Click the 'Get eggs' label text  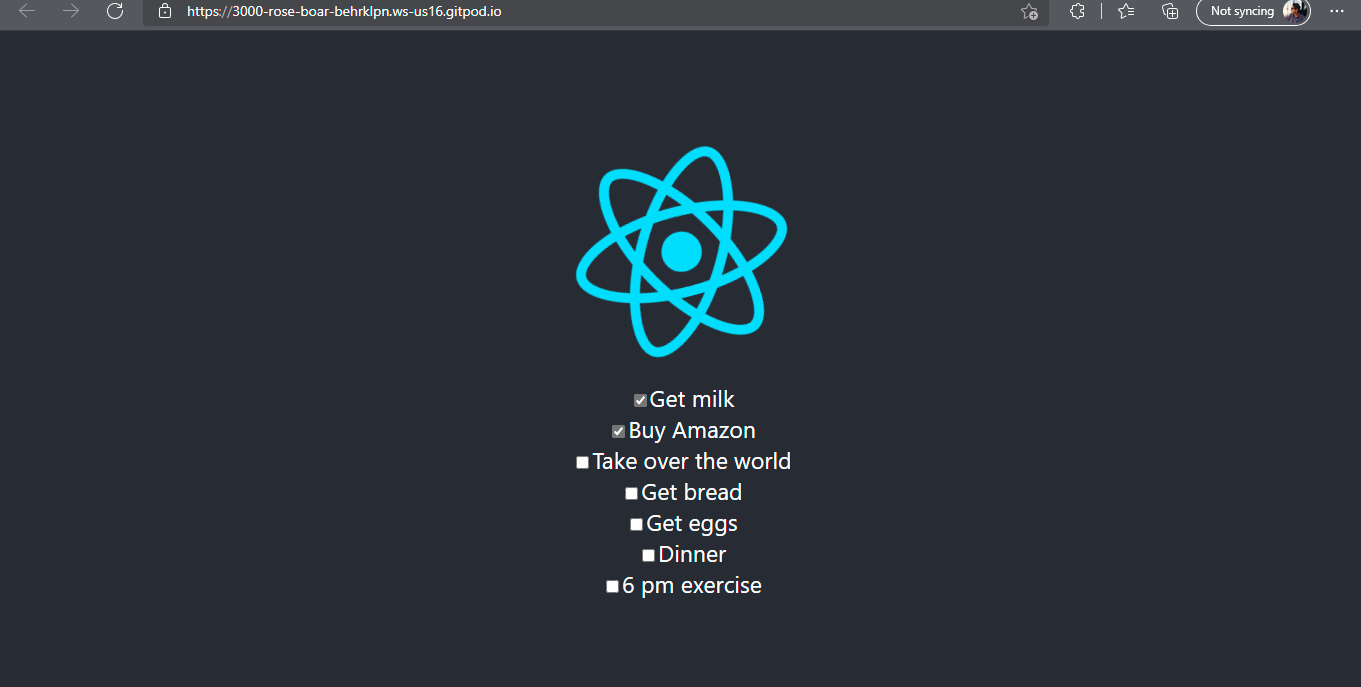(x=692, y=524)
